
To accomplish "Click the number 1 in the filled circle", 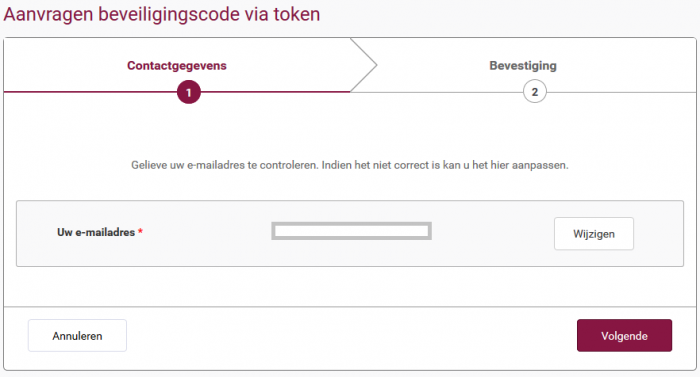I will coord(189,92).
